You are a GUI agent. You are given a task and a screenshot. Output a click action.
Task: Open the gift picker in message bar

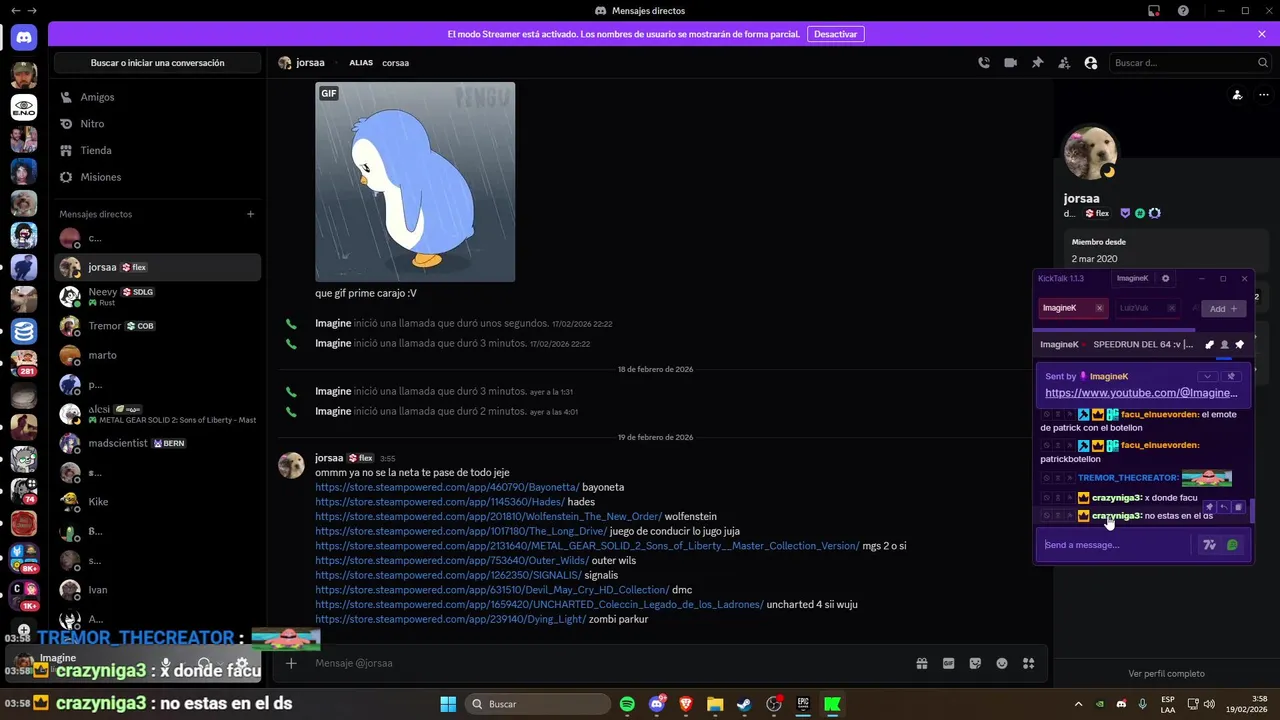(x=922, y=663)
